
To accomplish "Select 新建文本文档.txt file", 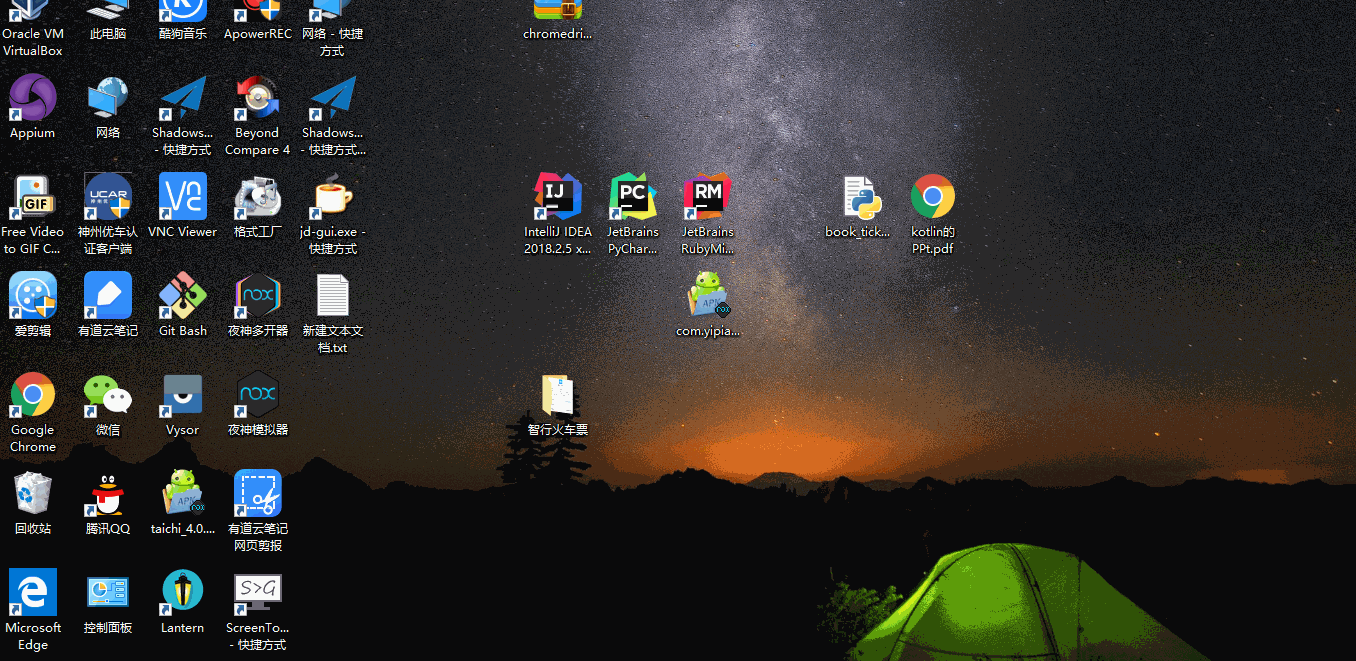I will [x=333, y=313].
